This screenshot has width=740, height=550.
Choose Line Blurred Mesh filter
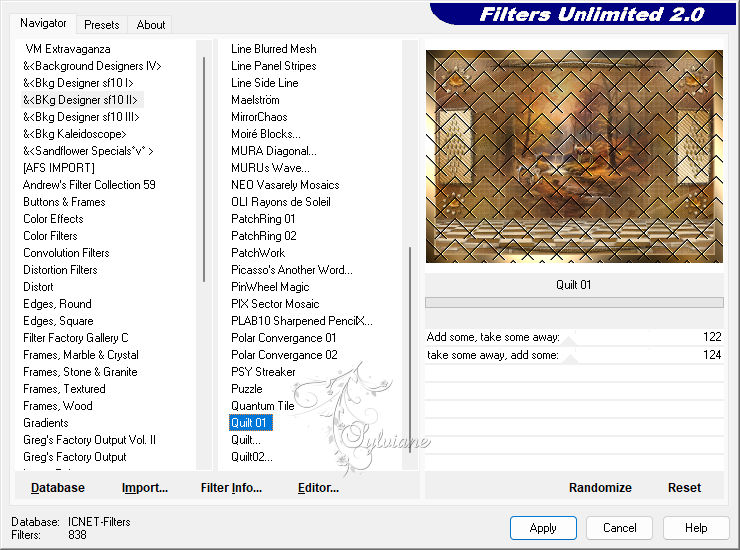[x=274, y=49]
